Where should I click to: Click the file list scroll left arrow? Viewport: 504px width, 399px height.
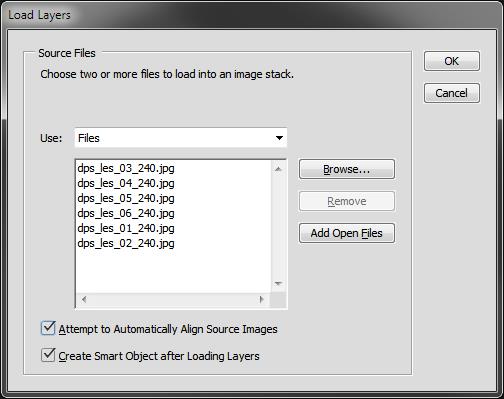(x=84, y=299)
